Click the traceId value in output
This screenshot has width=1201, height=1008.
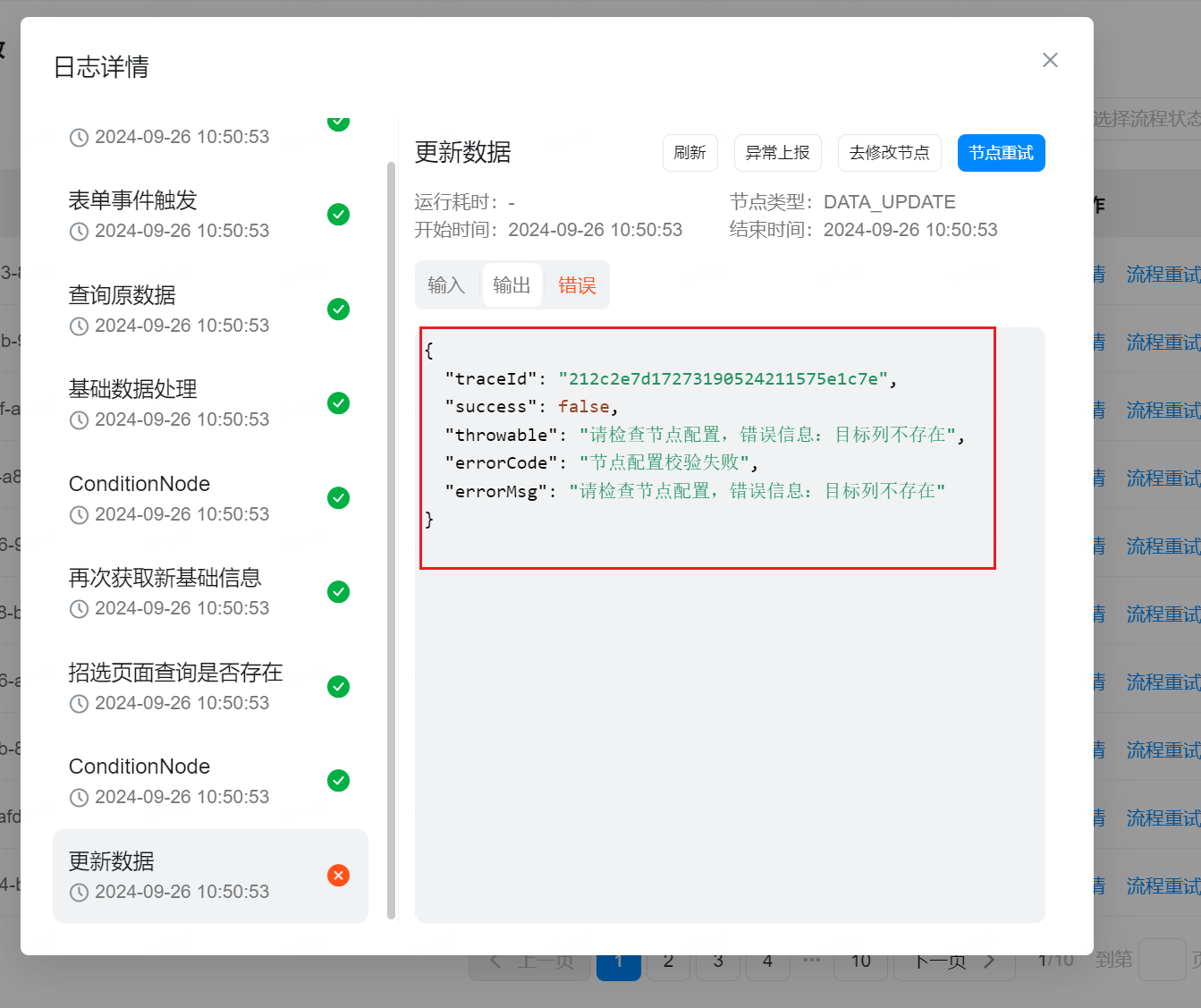coord(723,379)
